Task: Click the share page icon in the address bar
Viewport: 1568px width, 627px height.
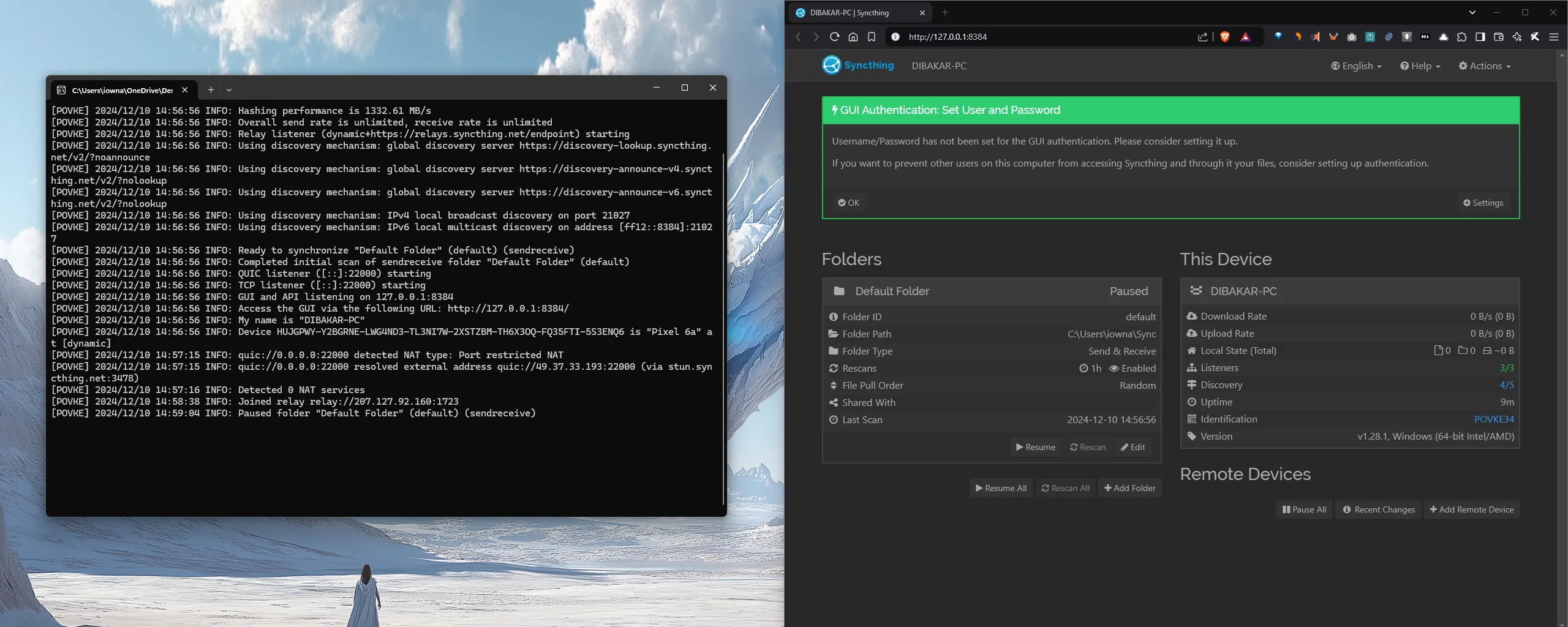Action: 1203,37
